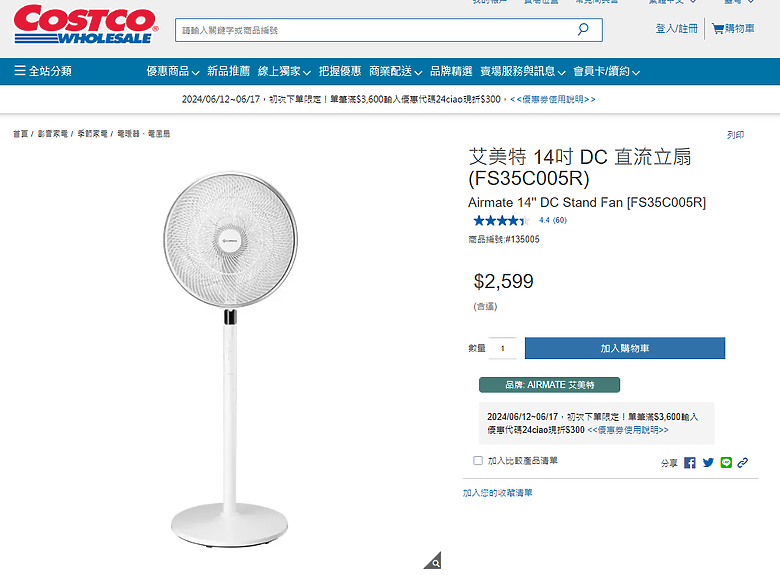780x575 pixels.
Task: Copy product link with chain icon
Action: point(743,463)
